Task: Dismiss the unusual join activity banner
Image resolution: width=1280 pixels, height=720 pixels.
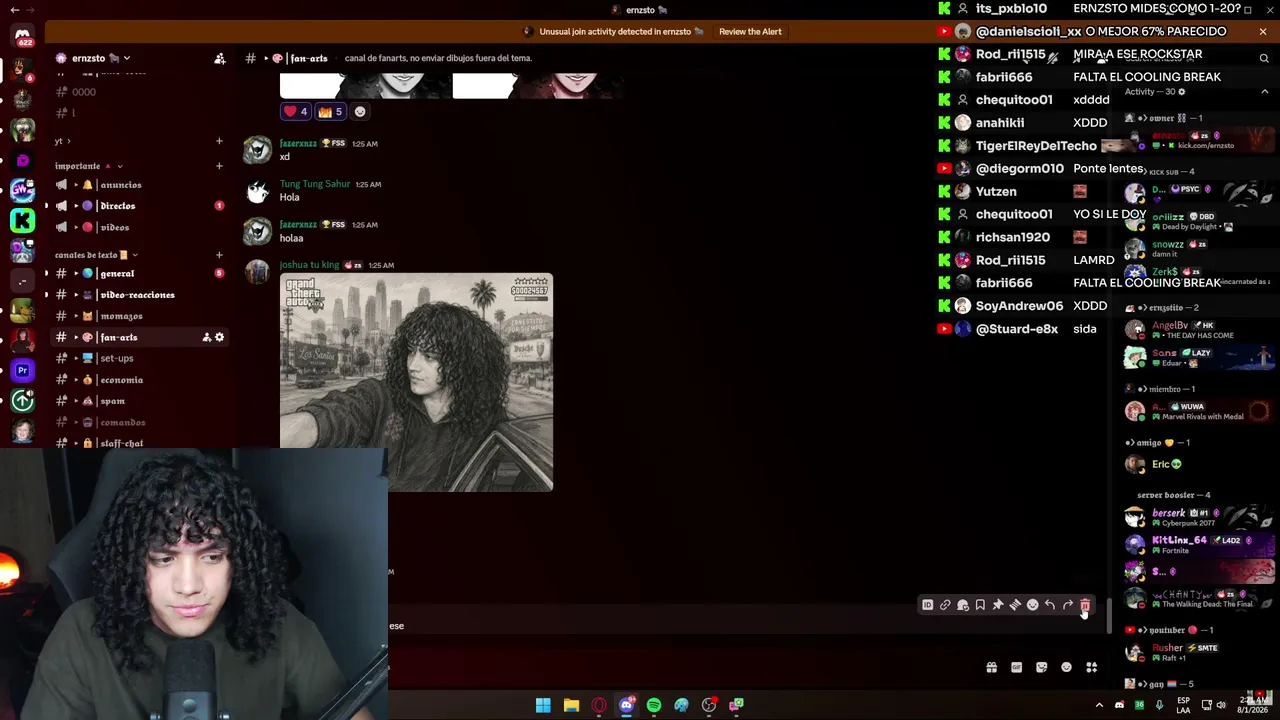Action: [1263, 32]
